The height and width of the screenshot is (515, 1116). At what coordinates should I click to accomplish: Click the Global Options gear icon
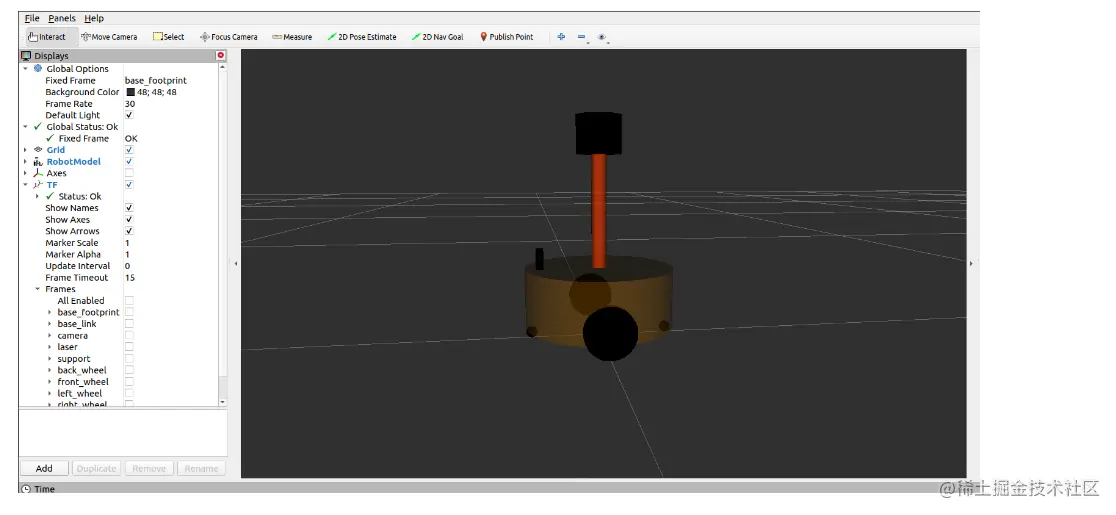tap(38, 68)
